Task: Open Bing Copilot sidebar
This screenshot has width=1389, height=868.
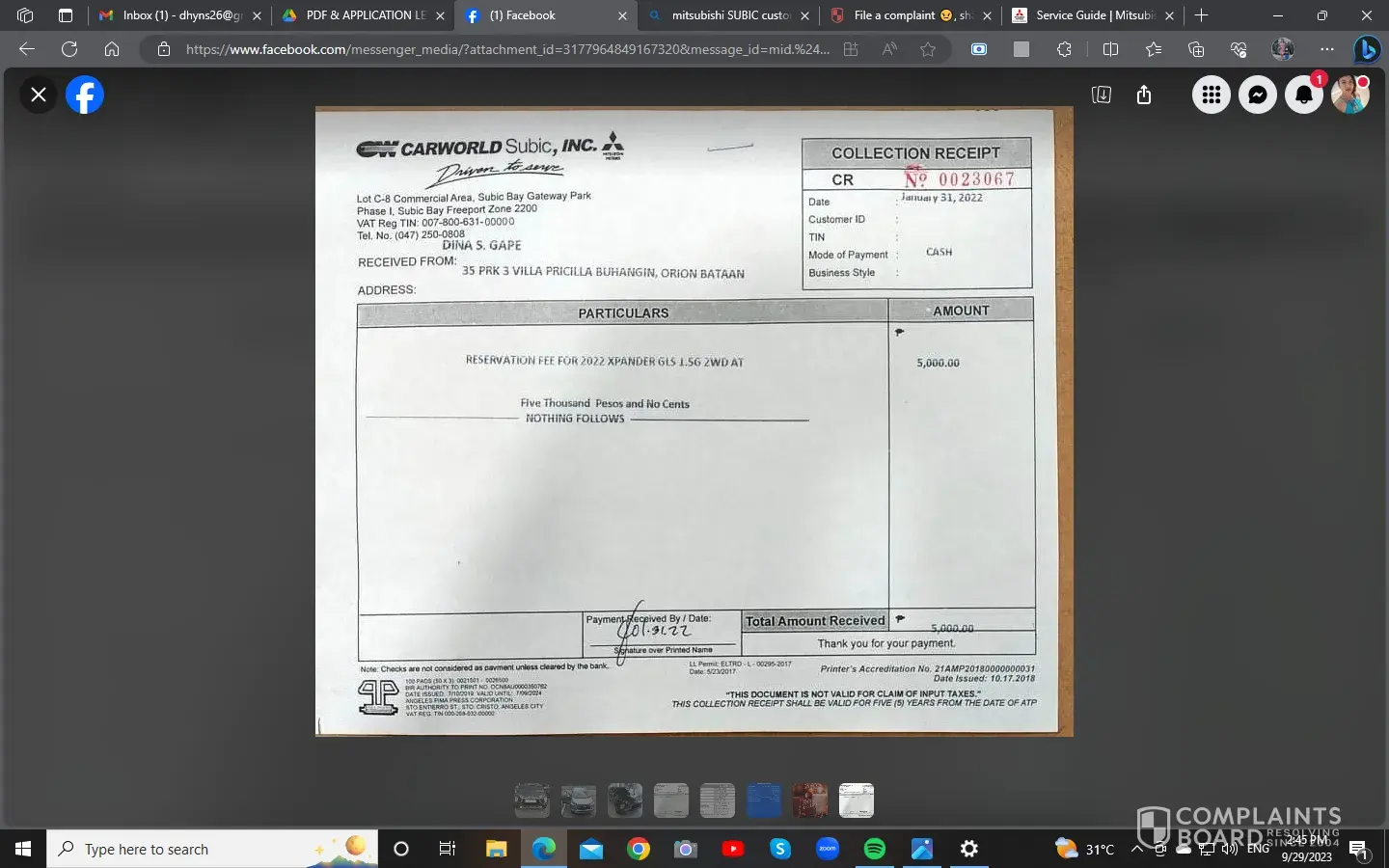Action: [1367, 49]
